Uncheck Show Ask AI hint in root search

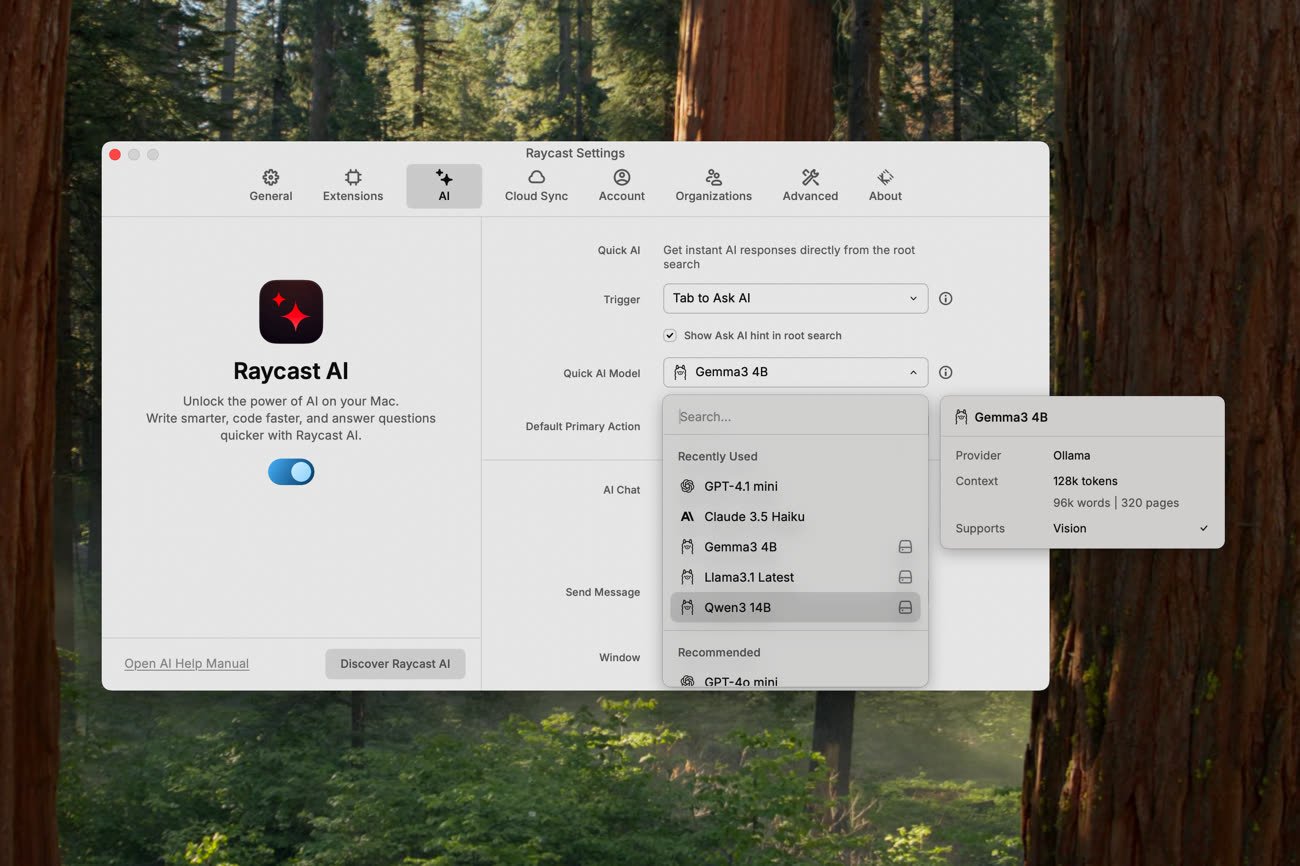pyautogui.click(x=670, y=335)
